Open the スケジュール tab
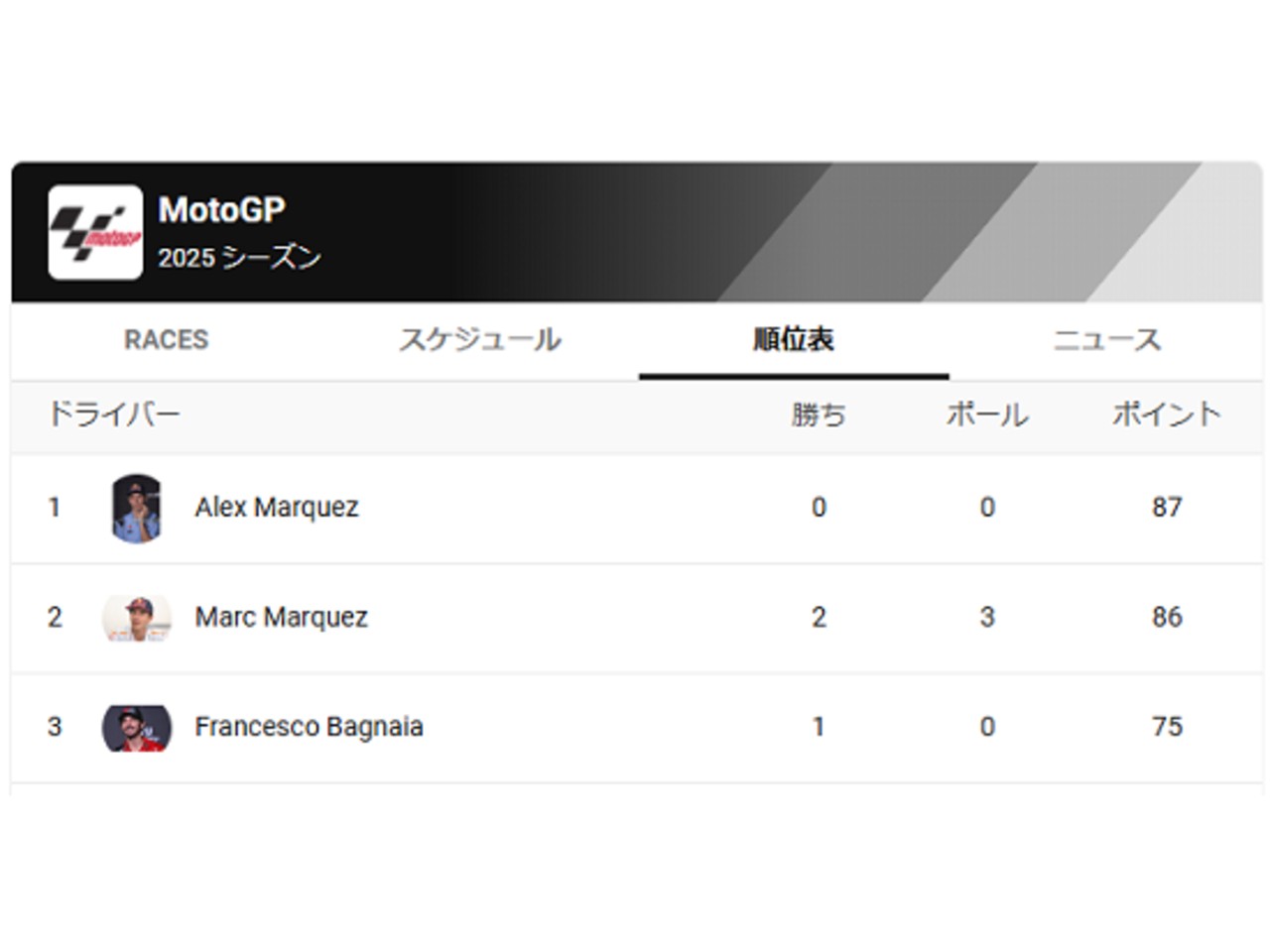 click(x=480, y=340)
